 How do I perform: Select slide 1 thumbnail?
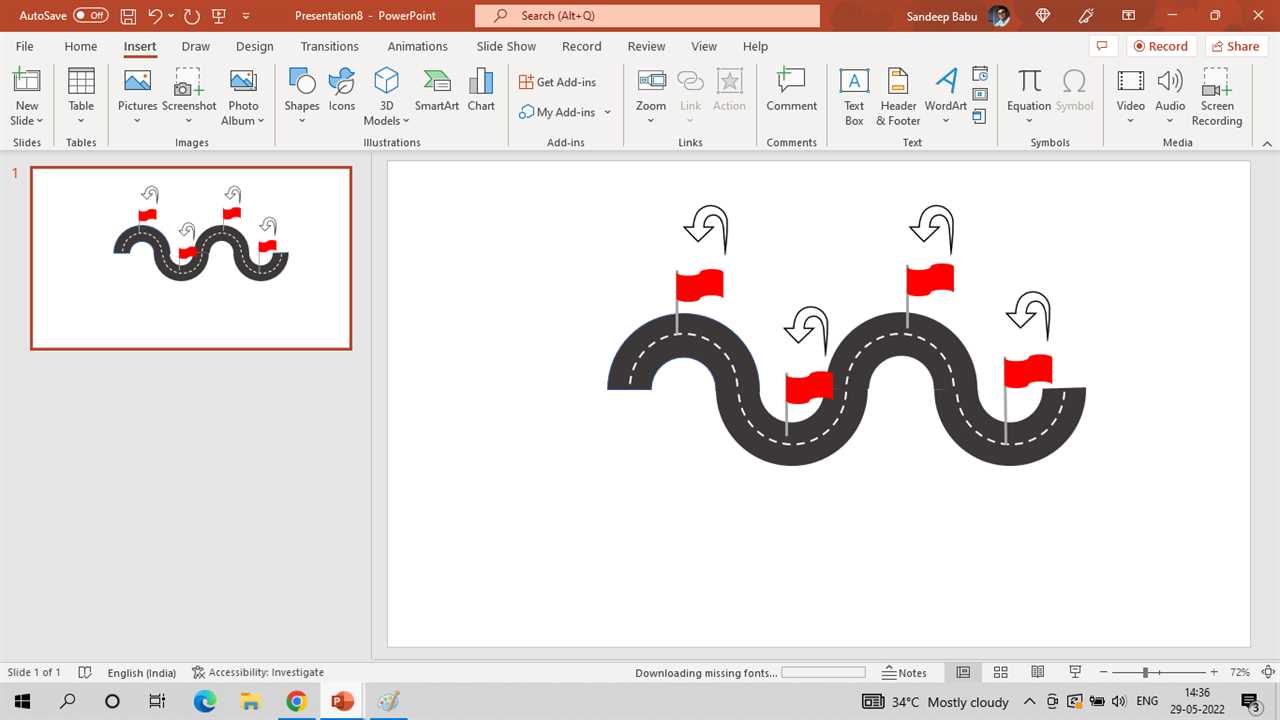point(191,258)
